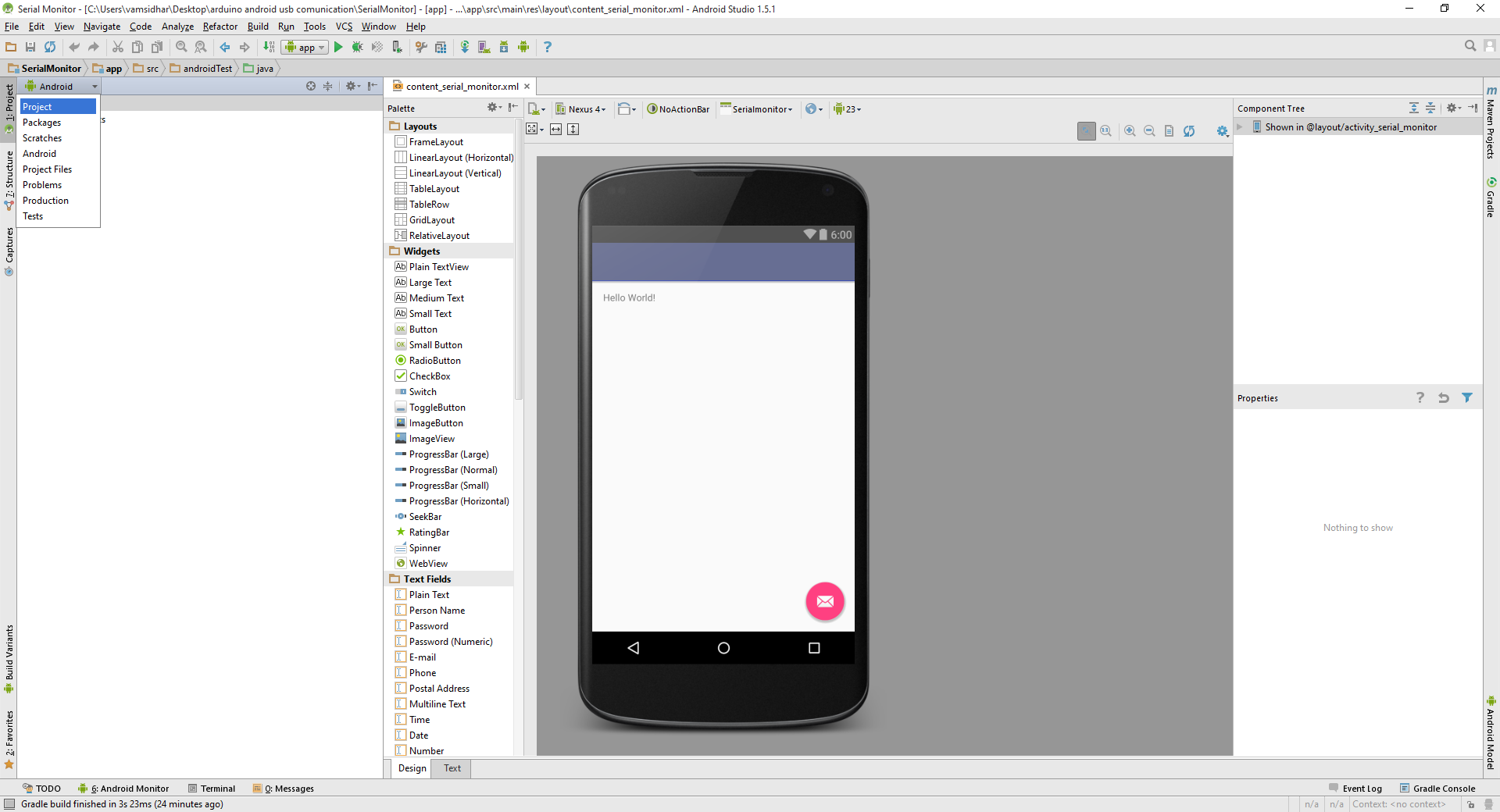The width and height of the screenshot is (1500, 812).
Task: Open the top-right Search Everywhere magnifier
Action: [1470, 46]
